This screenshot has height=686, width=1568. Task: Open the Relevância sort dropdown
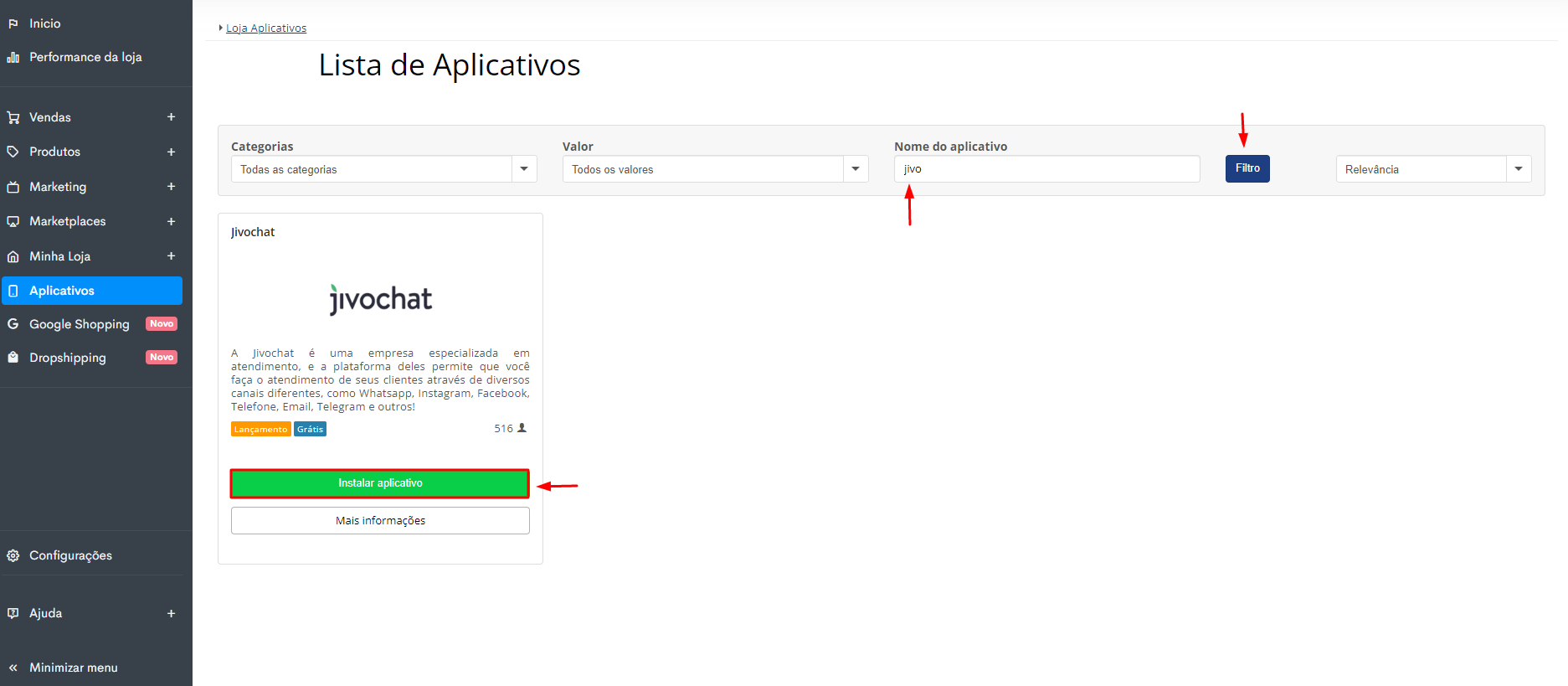[1433, 169]
